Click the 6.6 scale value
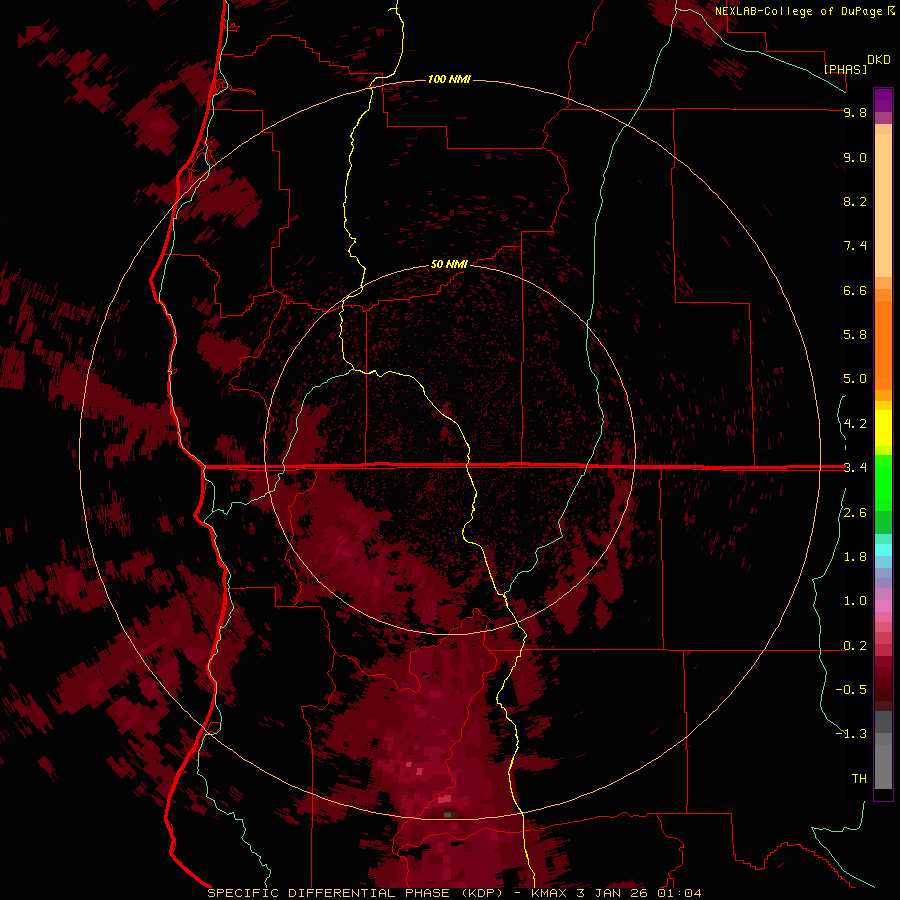 (x=855, y=290)
